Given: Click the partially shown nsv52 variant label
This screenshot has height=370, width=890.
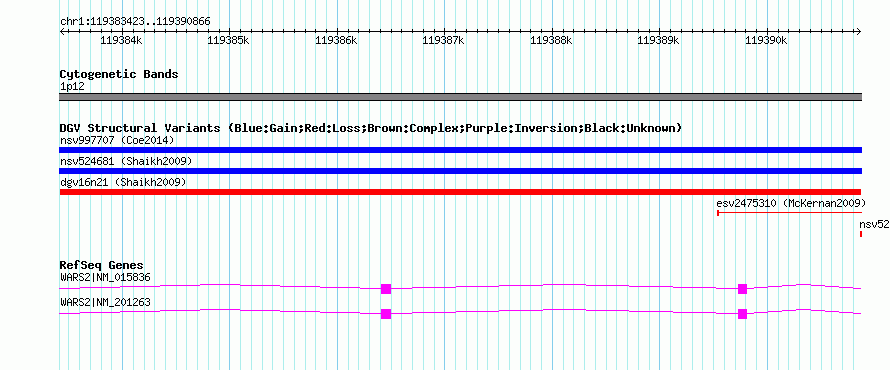Looking at the screenshot, I should point(874,224).
